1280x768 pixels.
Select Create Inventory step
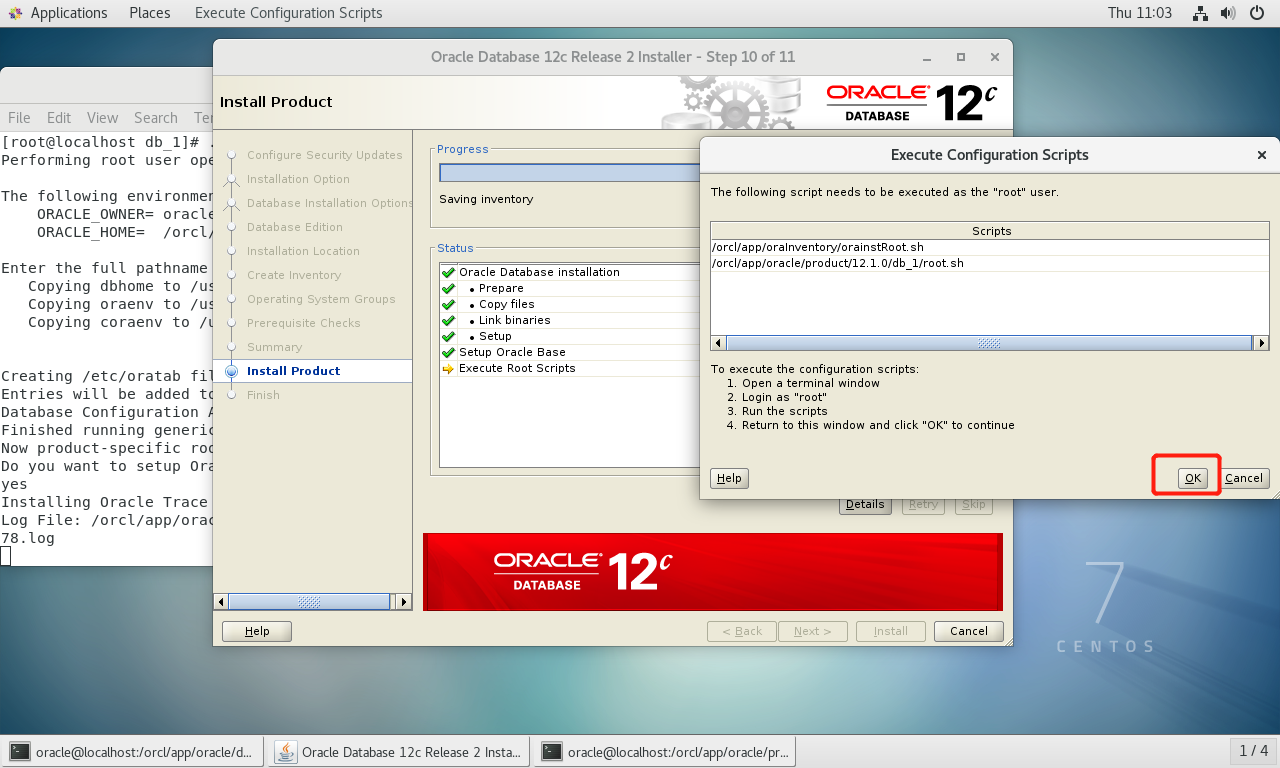click(294, 275)
